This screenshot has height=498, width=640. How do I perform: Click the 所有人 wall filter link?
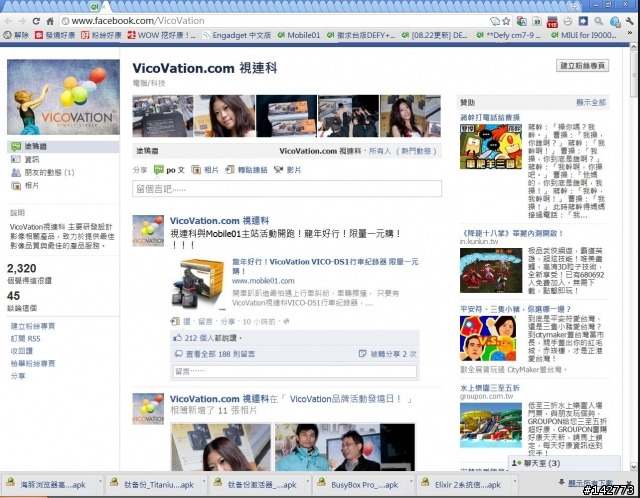pos(380,151)
